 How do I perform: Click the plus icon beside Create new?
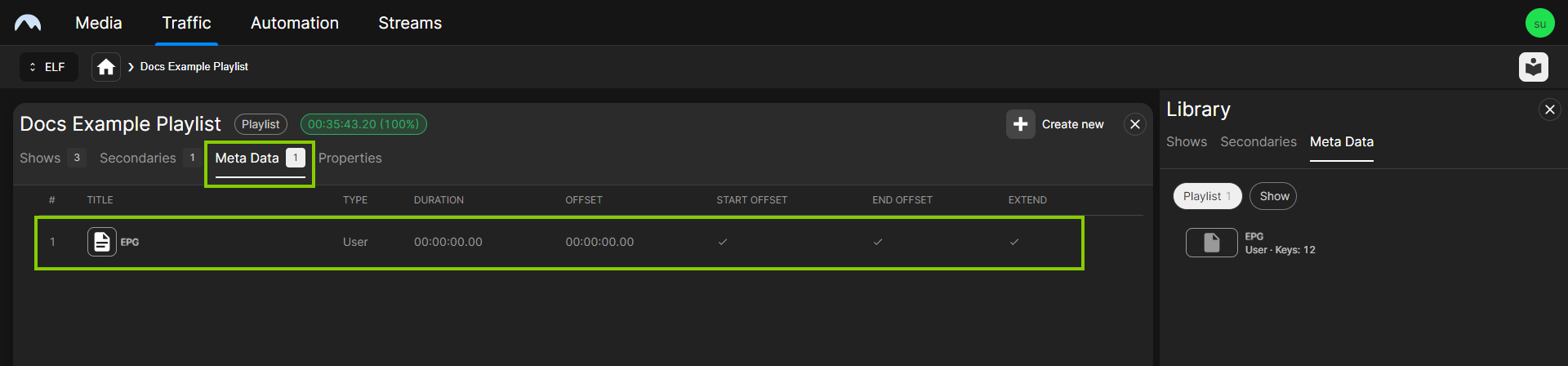click(x=1020, y=124)
